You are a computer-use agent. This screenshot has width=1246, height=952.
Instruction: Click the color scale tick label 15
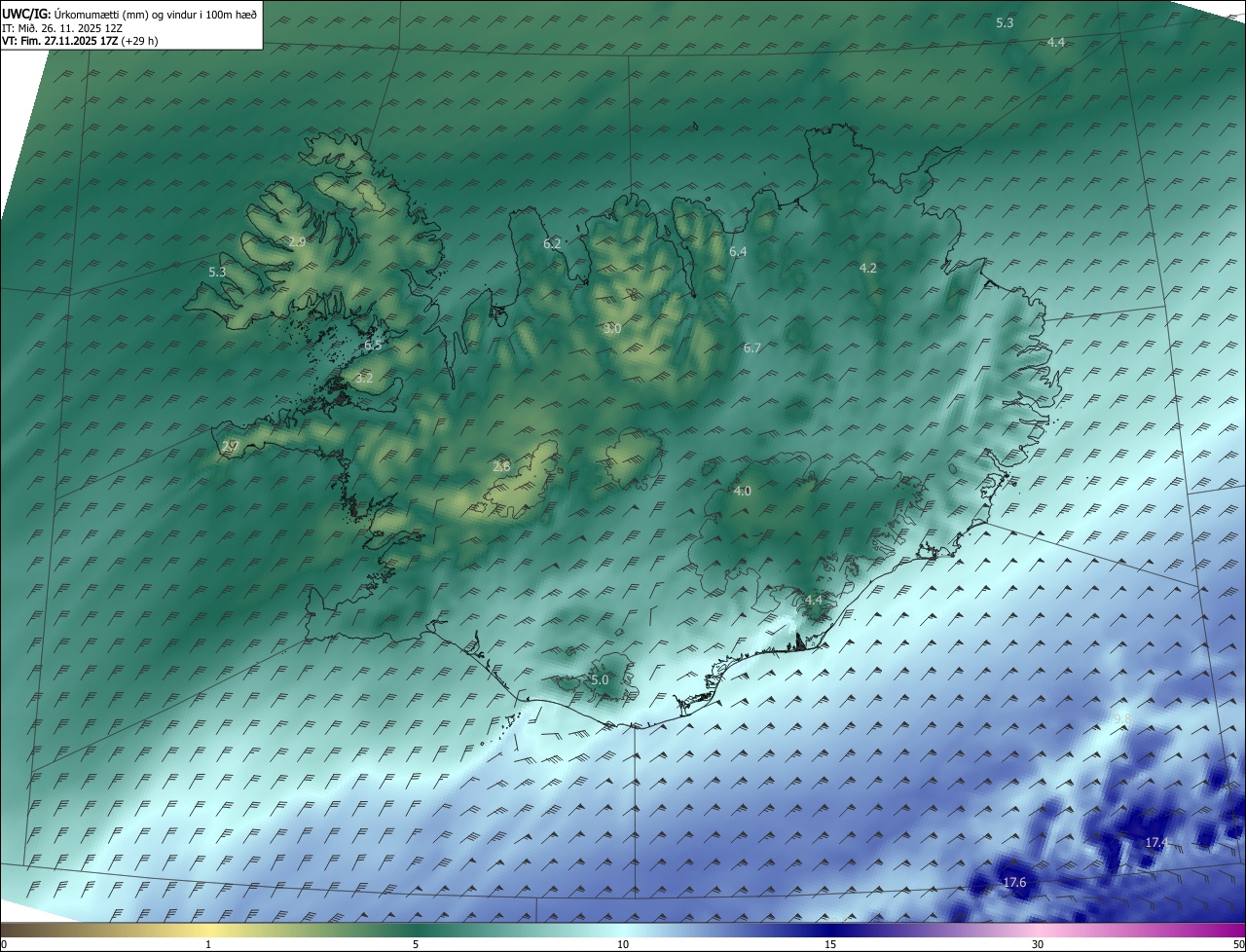(830, 944)
